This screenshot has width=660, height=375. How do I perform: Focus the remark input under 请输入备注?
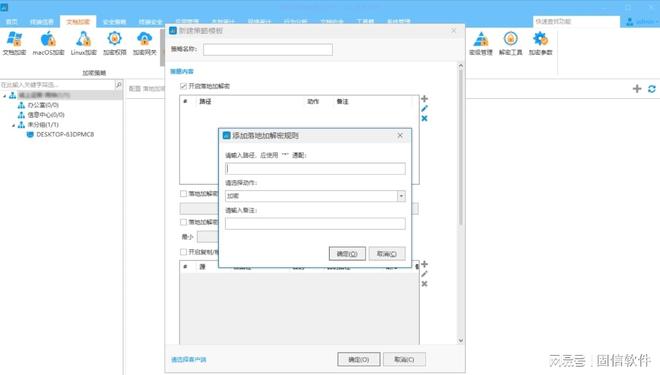point(315,223)
